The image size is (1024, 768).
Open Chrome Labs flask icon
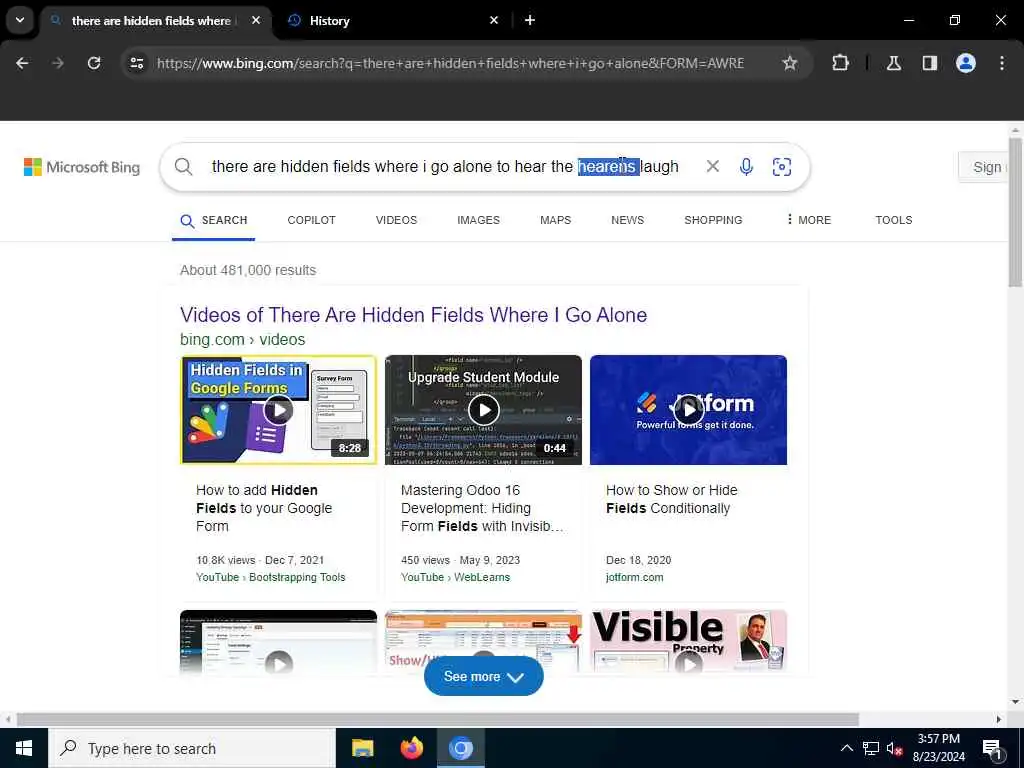click(894, 63)
